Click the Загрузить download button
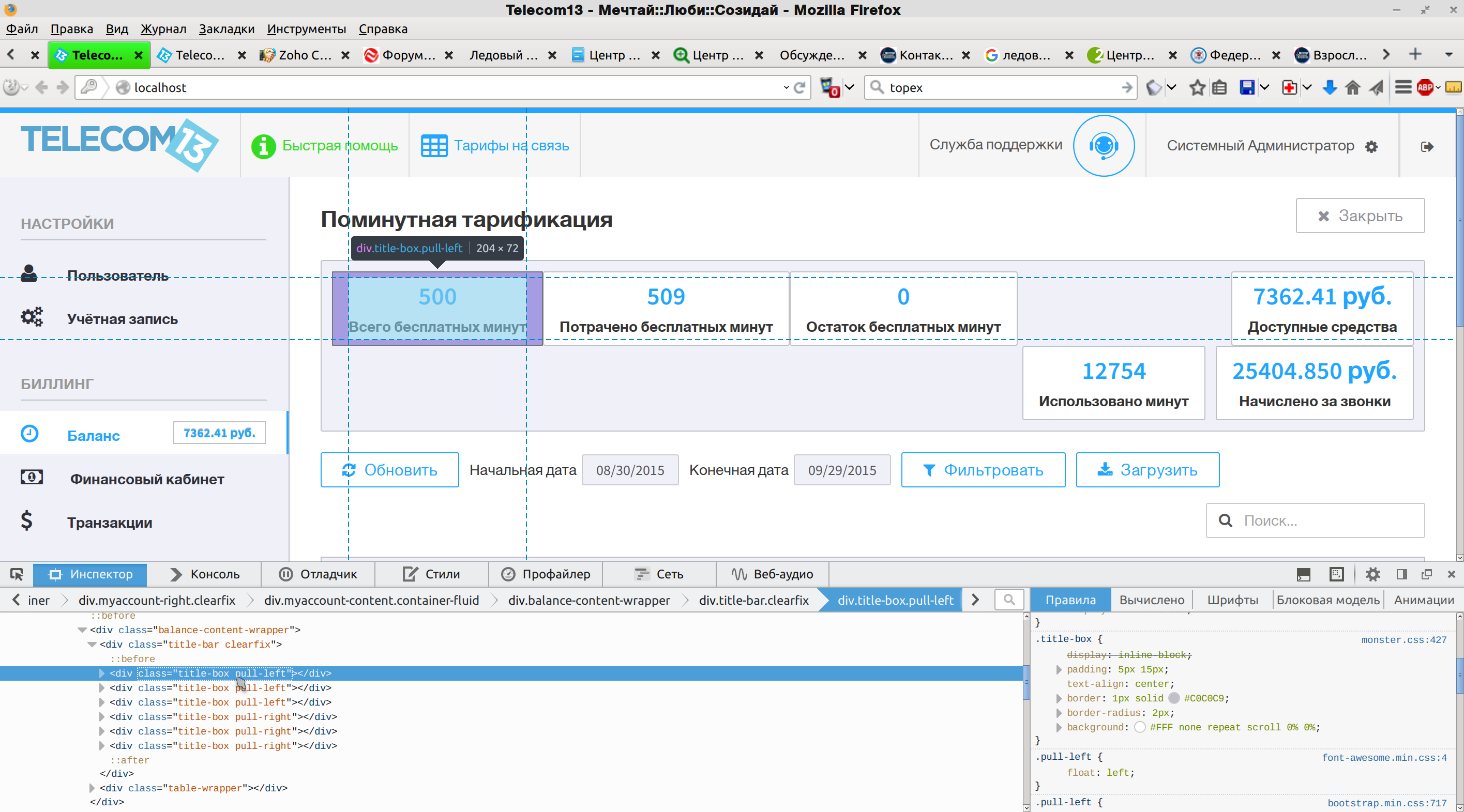 (1148, 470)
